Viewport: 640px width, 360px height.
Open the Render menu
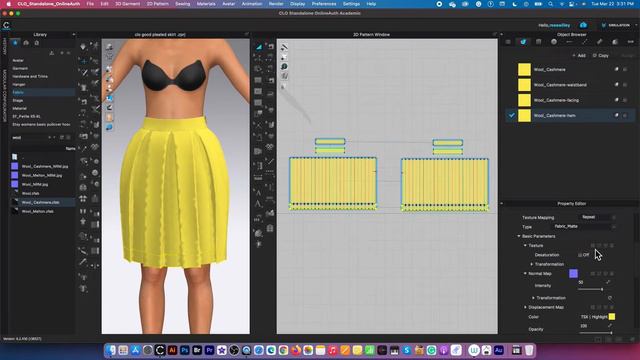(x=276, y=4)
